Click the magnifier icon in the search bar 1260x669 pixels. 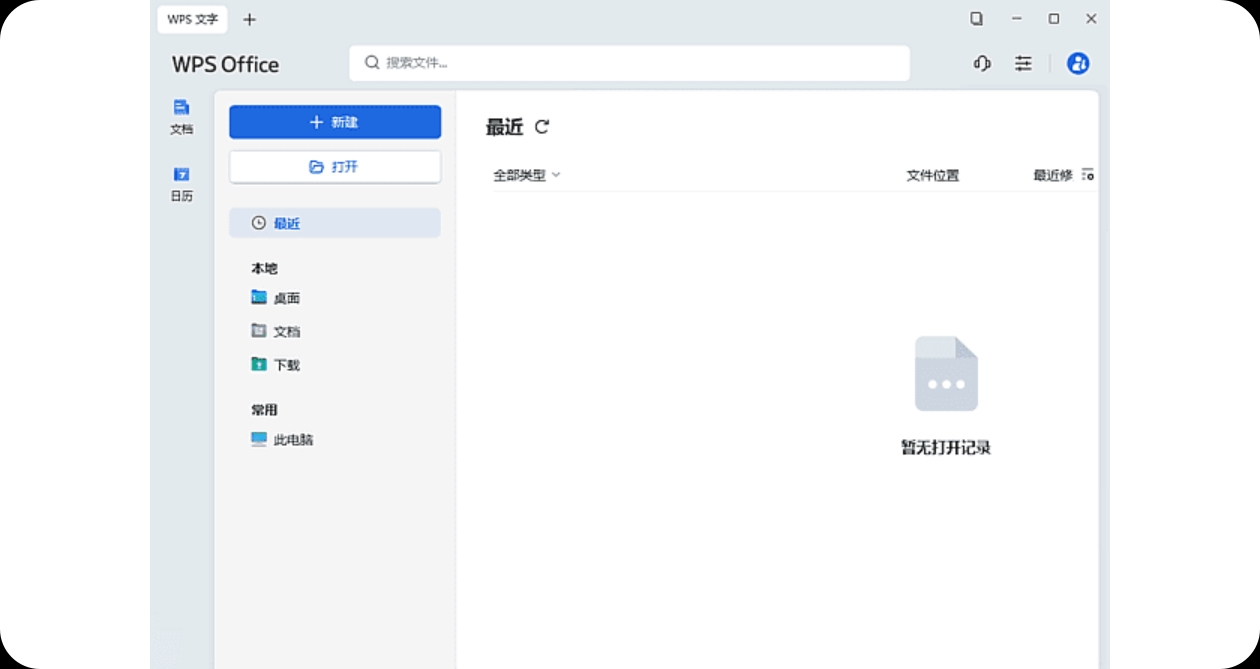click(x=371, y=62)
